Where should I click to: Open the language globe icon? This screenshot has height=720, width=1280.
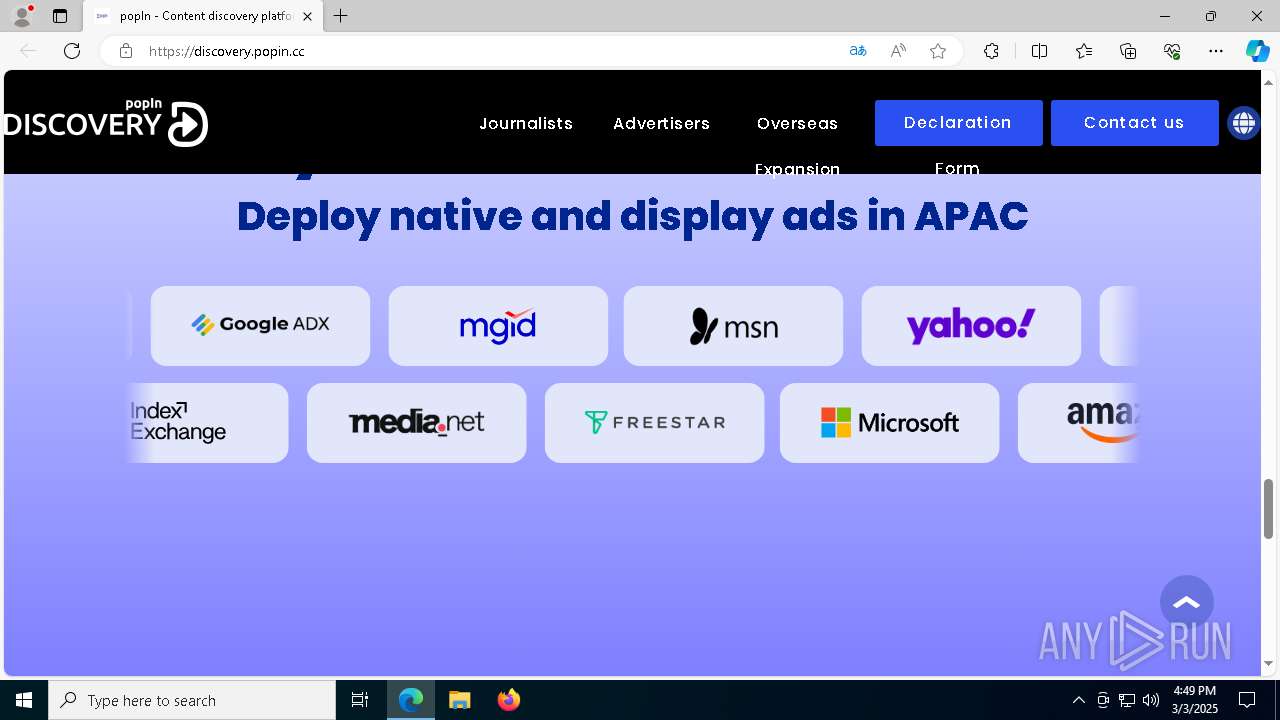point(1243,123)
